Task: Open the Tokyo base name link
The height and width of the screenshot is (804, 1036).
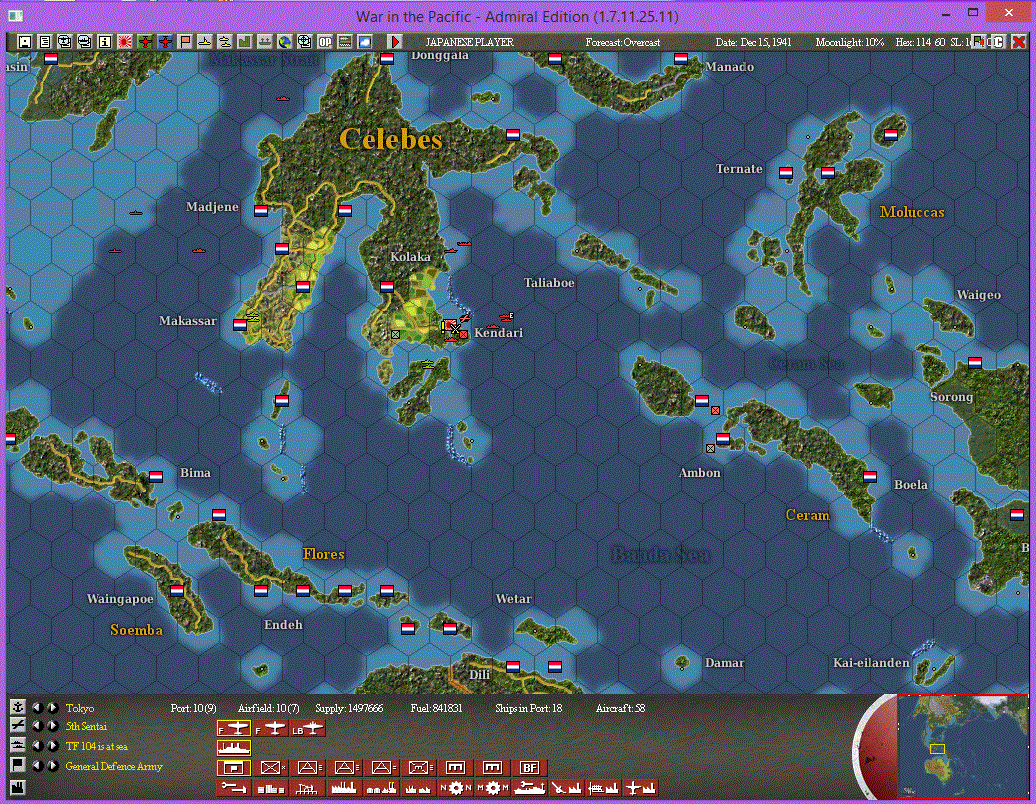Action: pyautogui.click(x=80, y=708)
